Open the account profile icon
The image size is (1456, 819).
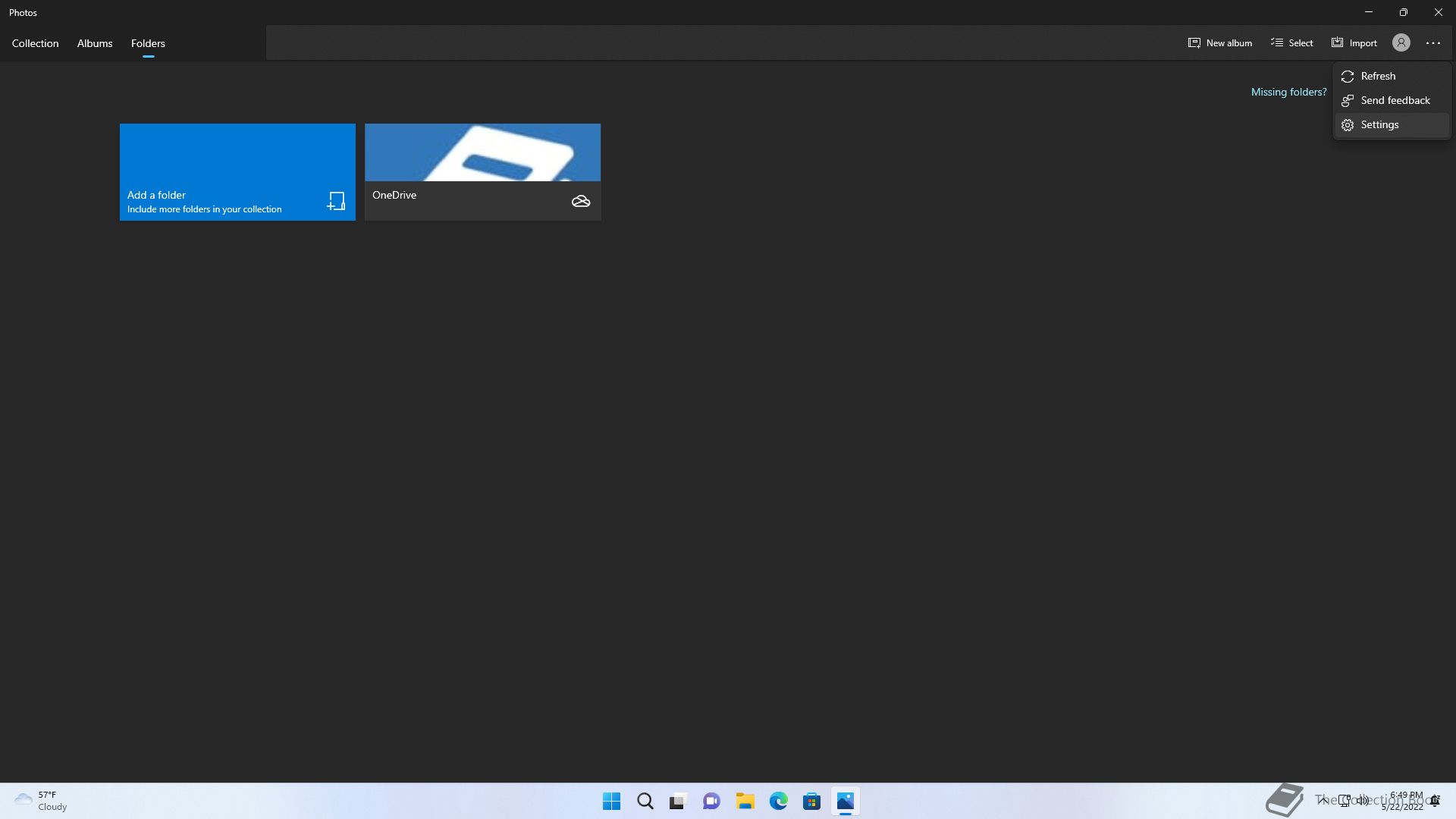point(1401,43)
